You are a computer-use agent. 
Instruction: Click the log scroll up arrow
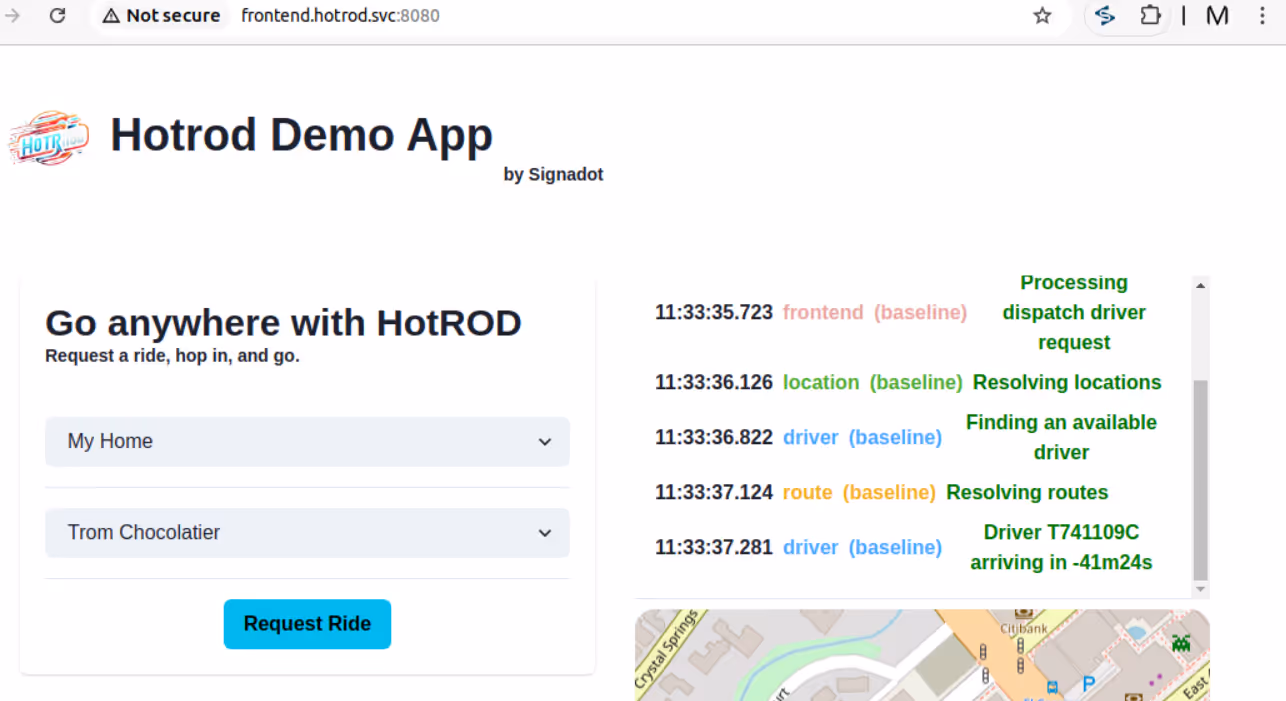pyautogui.click(x=1201, y=286)
